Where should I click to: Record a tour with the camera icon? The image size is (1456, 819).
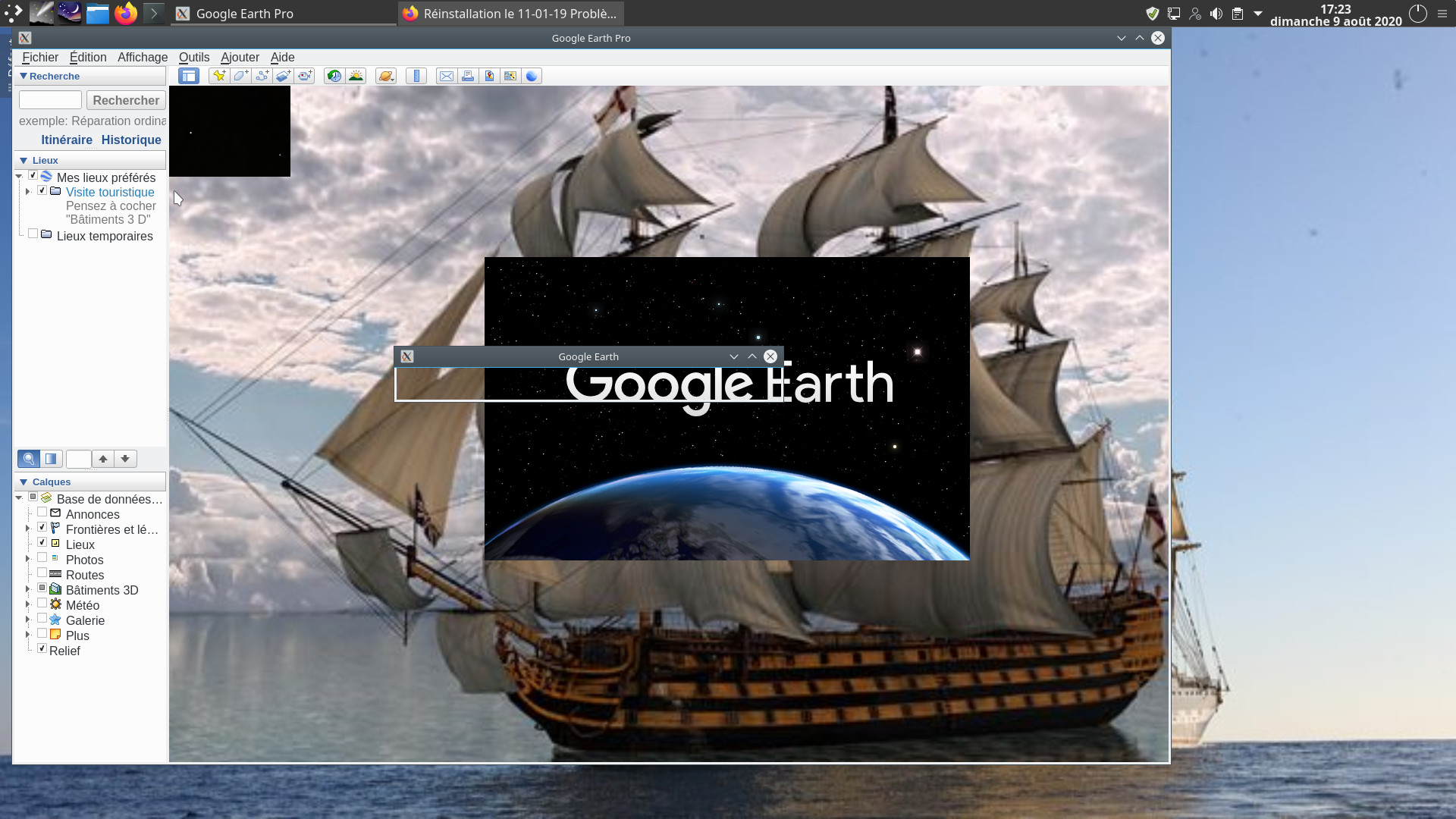pos(304,76)
